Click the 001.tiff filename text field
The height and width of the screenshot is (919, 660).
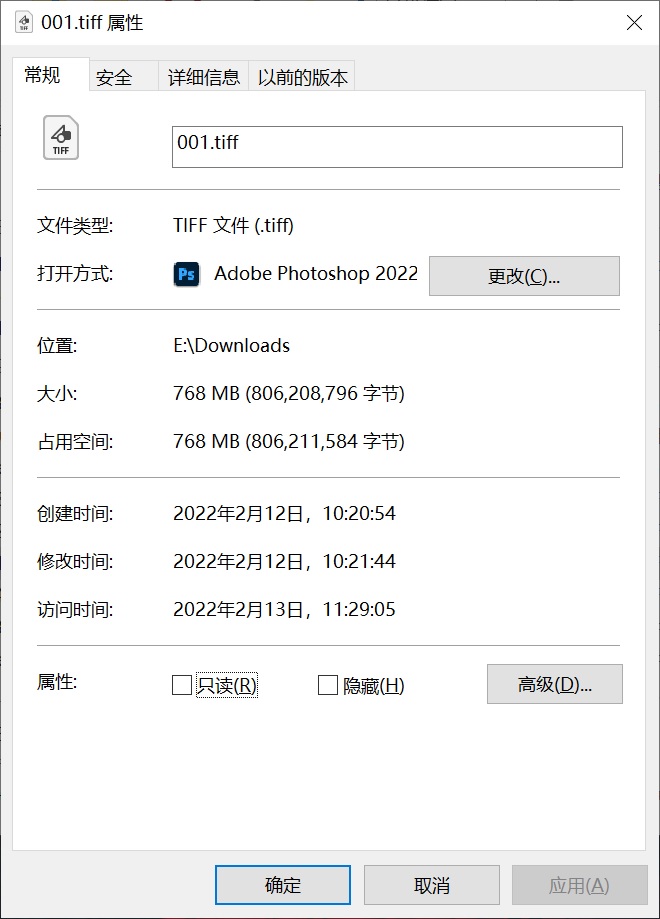(x=397, y=146)
